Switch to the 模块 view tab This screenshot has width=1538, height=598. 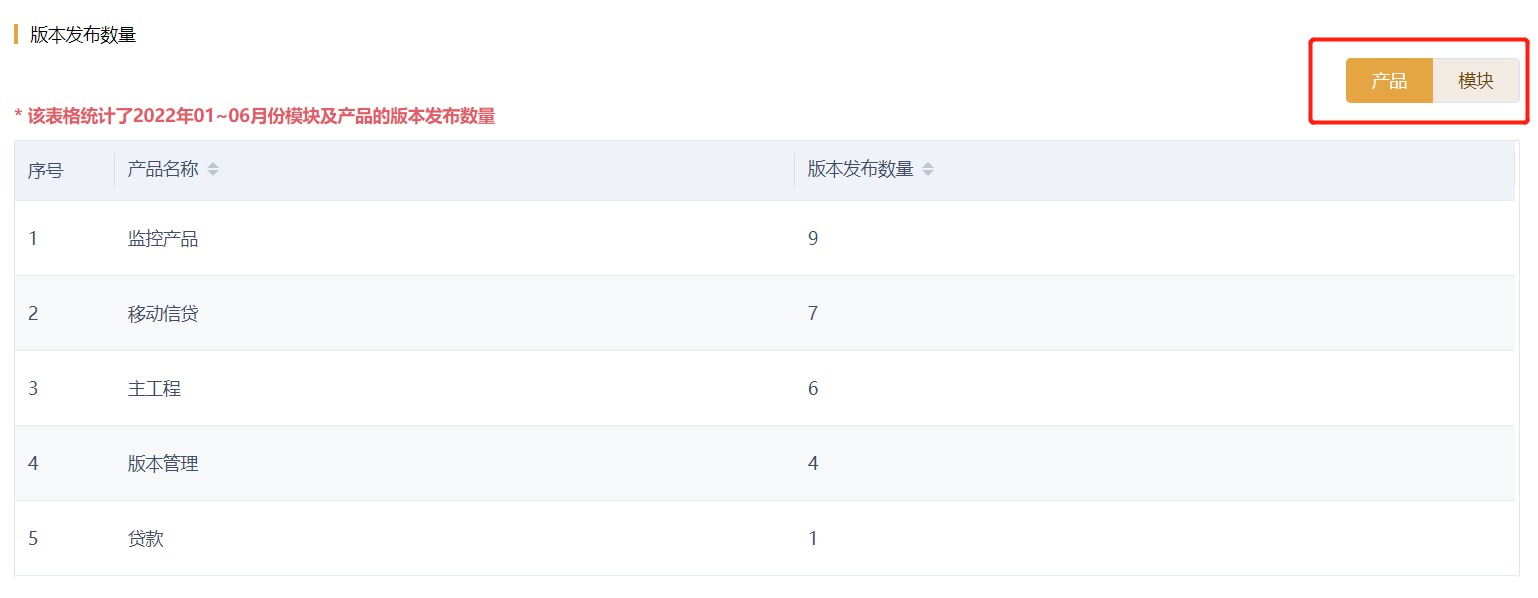pos(1475,81)
